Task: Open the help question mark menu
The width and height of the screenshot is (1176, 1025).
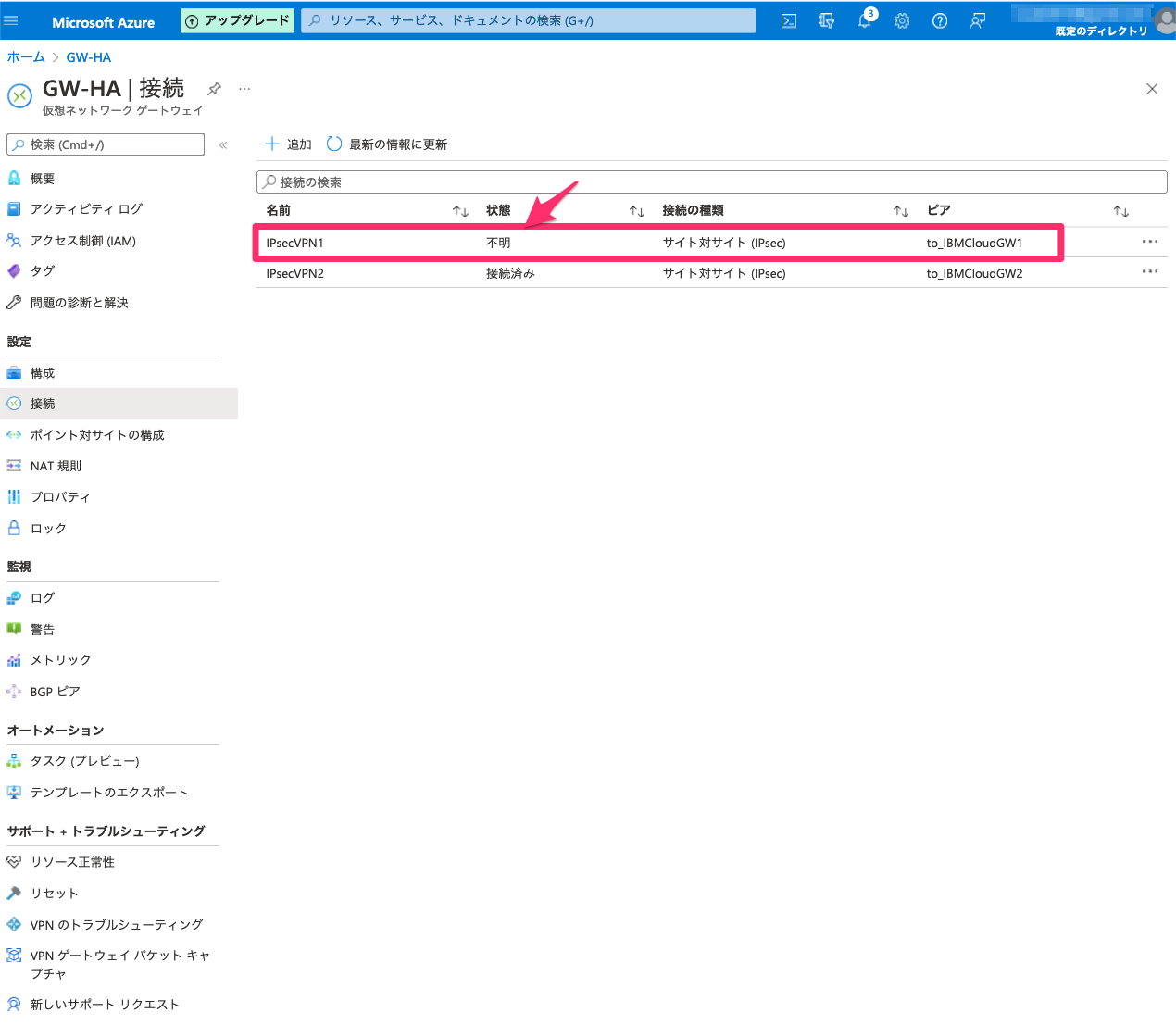Action: [939, 20]
